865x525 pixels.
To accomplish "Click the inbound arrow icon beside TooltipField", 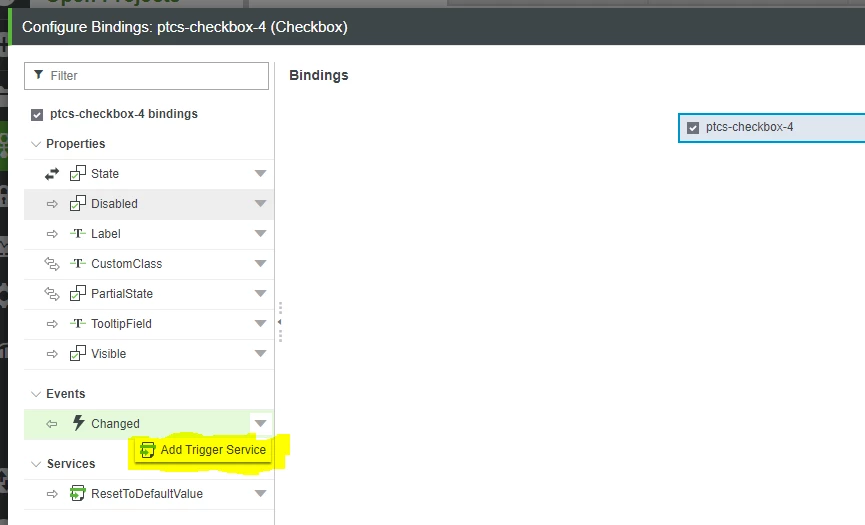I will [x=52, y=324].
